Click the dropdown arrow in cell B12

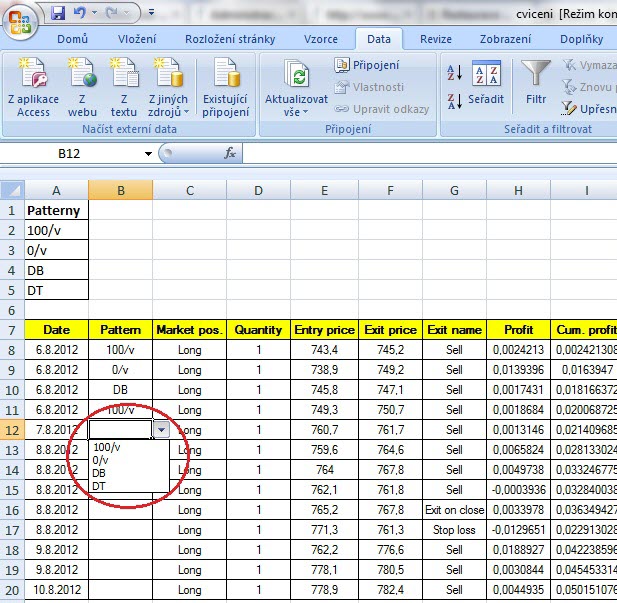coord(161,429)
